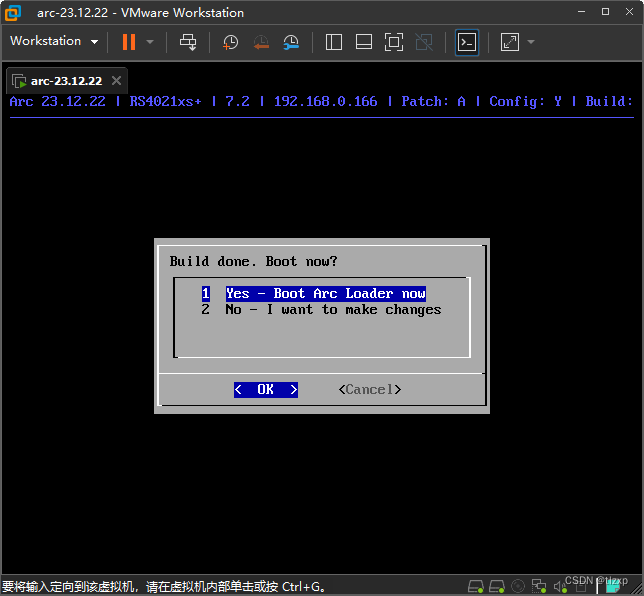
Task: Open the snapshot manager icon
Action: 291,42
